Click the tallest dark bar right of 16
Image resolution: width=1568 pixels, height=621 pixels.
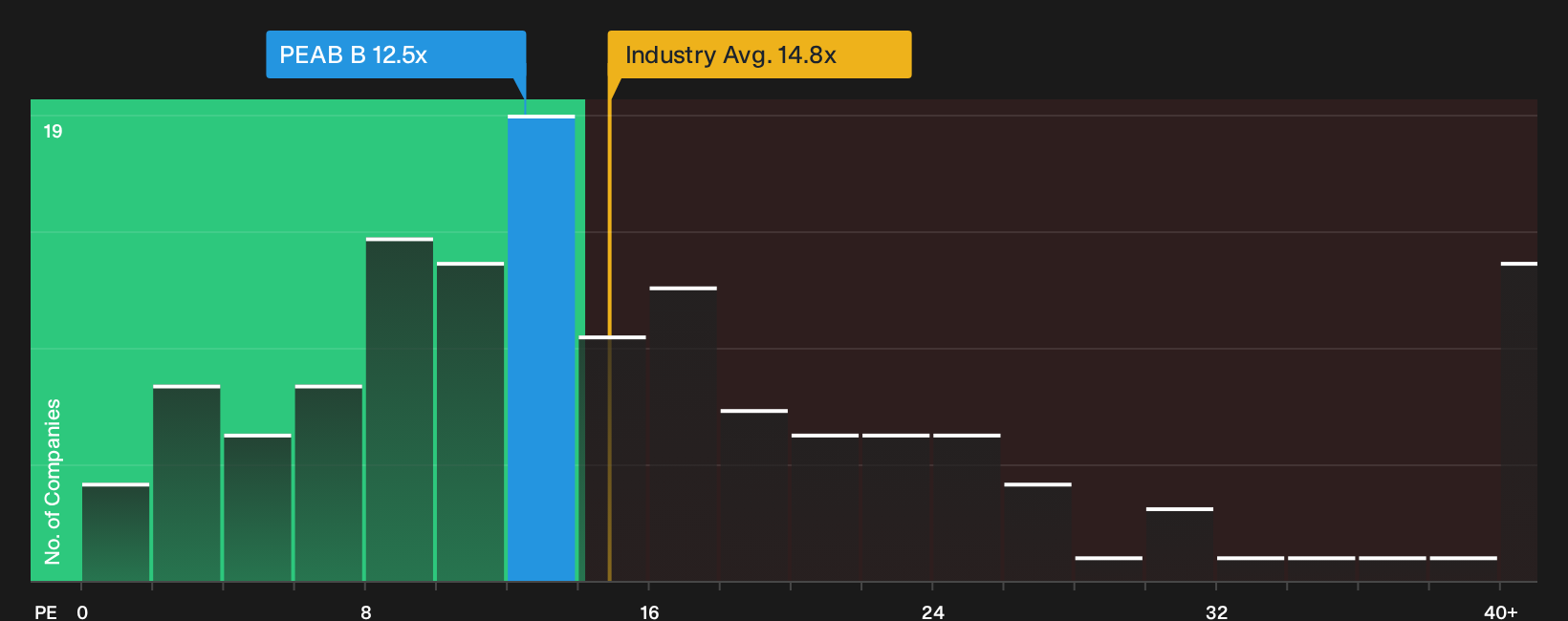click(683, 434)
